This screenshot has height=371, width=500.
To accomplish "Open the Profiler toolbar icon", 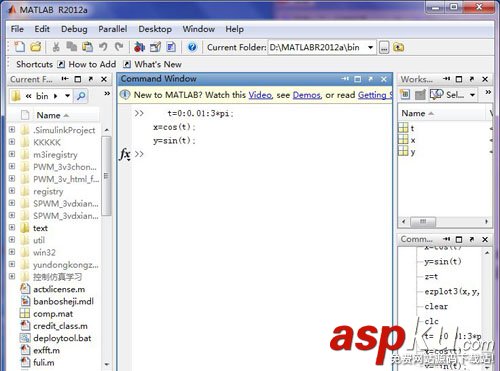I will (x=171, y=47).
